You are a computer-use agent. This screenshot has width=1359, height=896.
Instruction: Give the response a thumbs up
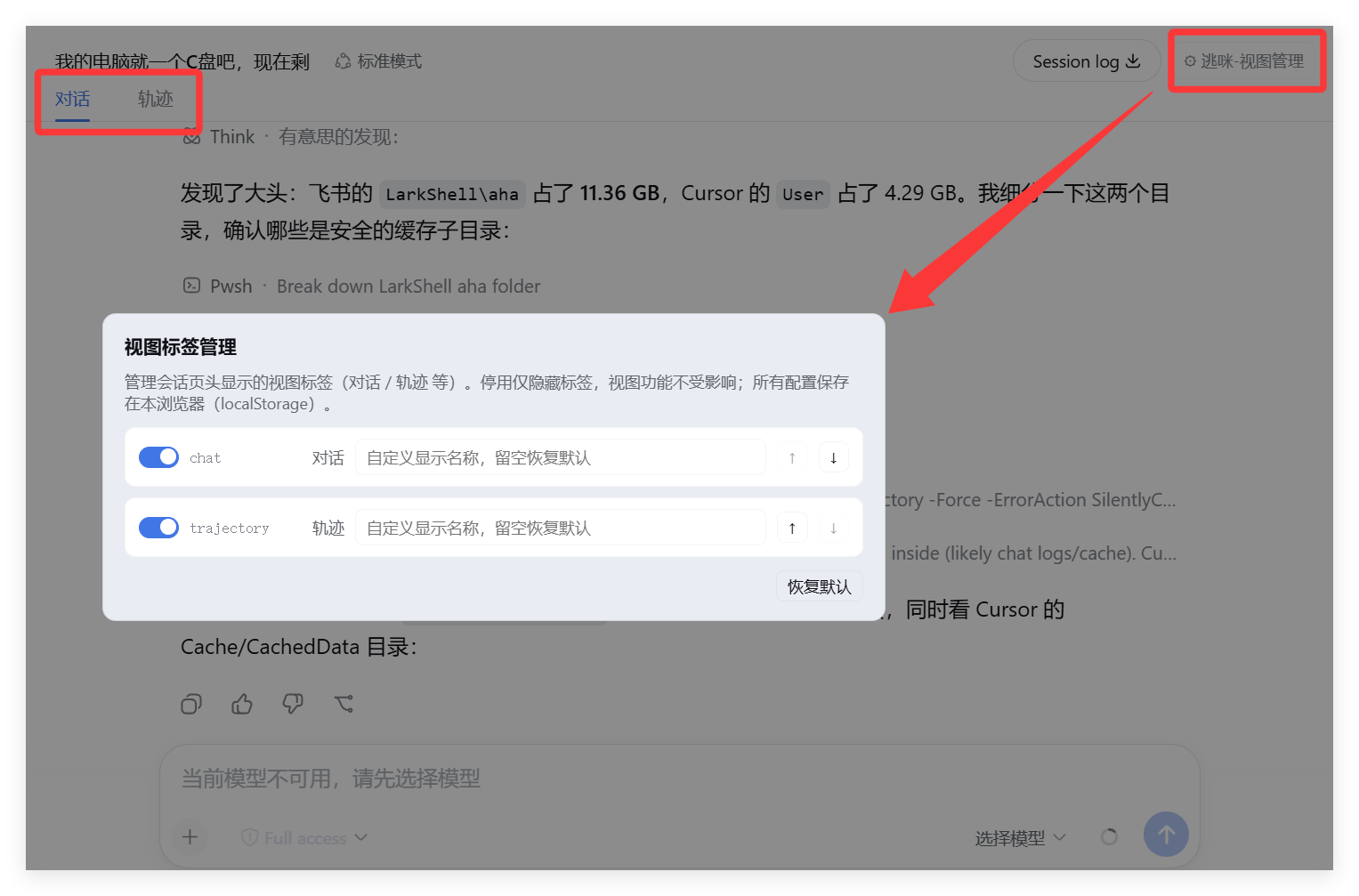tap(242, 705)
